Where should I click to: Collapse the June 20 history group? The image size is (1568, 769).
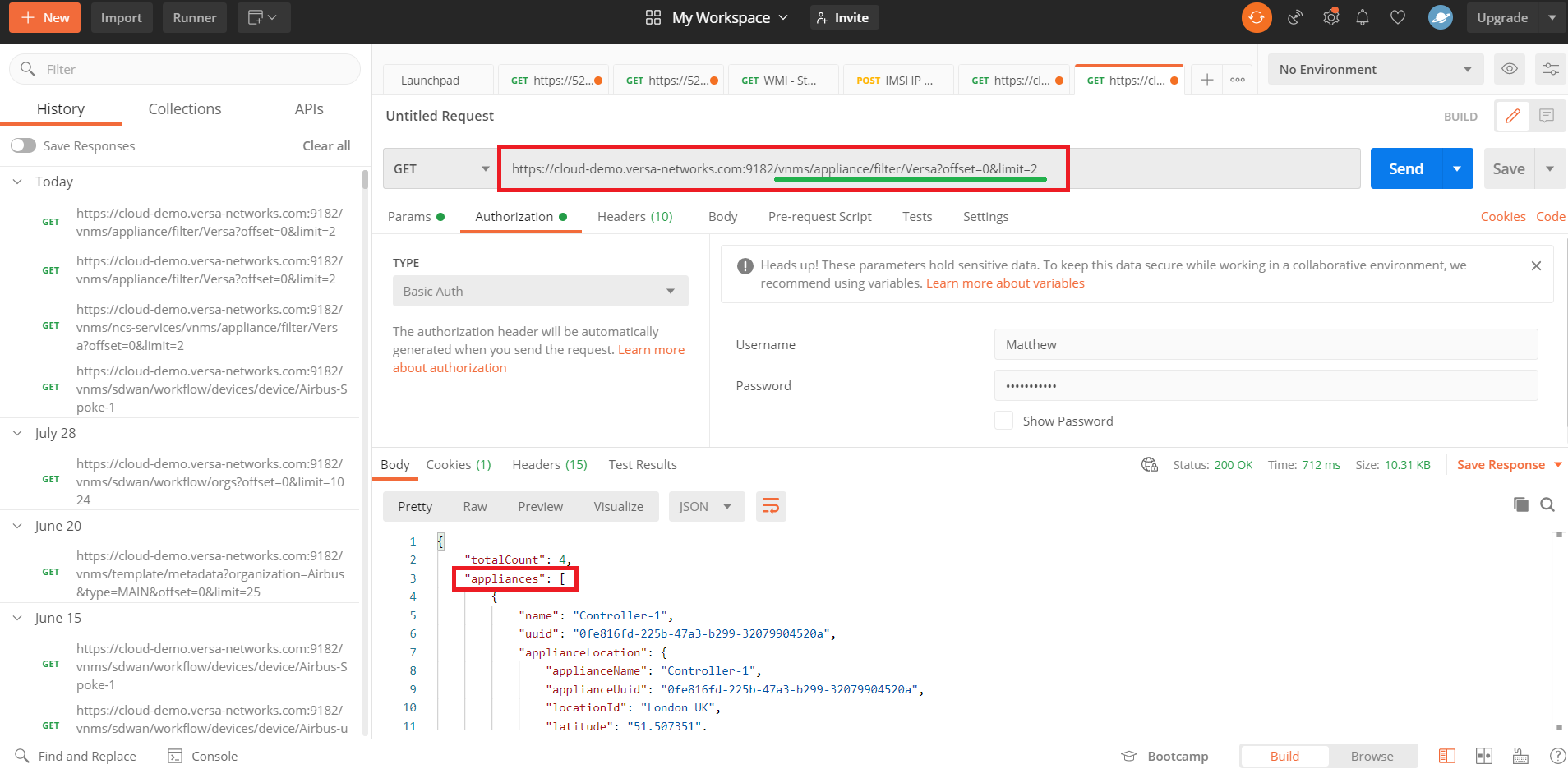coord(17,526)
